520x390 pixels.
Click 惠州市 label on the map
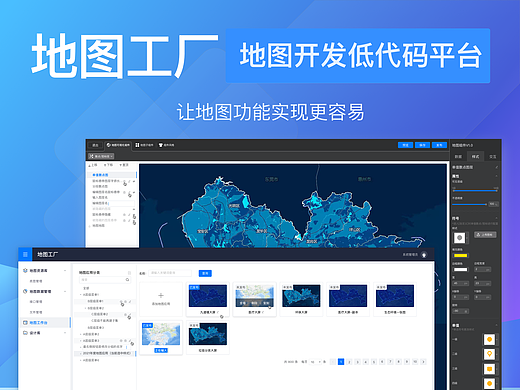(x=364, y=179)
